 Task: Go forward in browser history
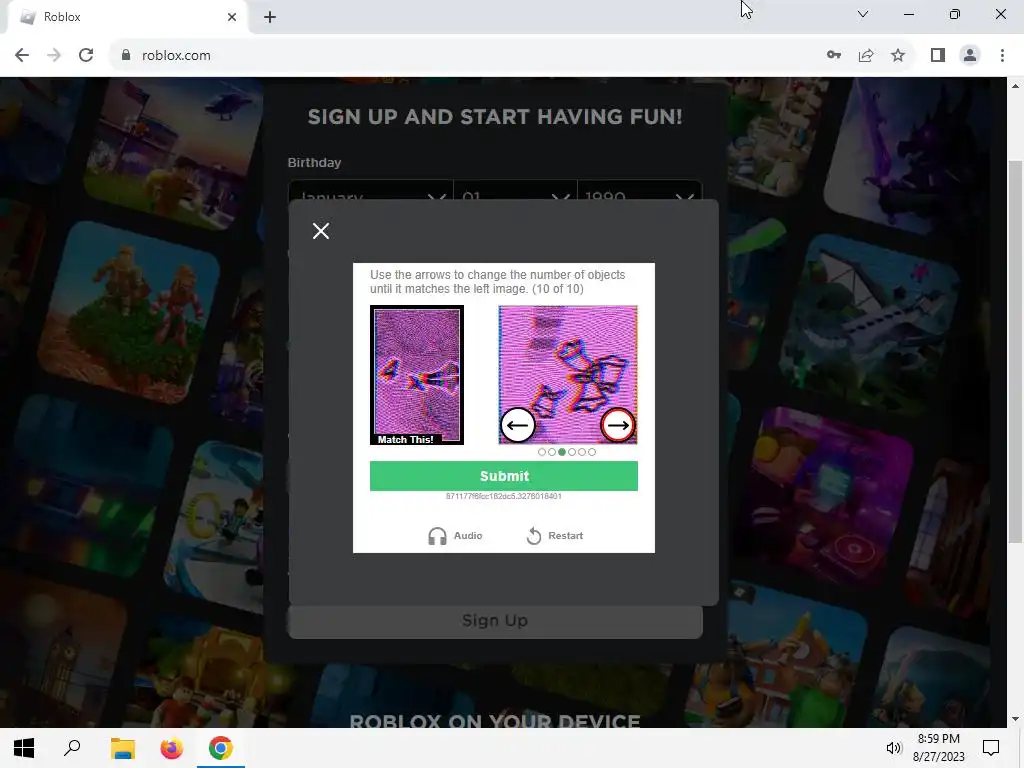[54, 56]
